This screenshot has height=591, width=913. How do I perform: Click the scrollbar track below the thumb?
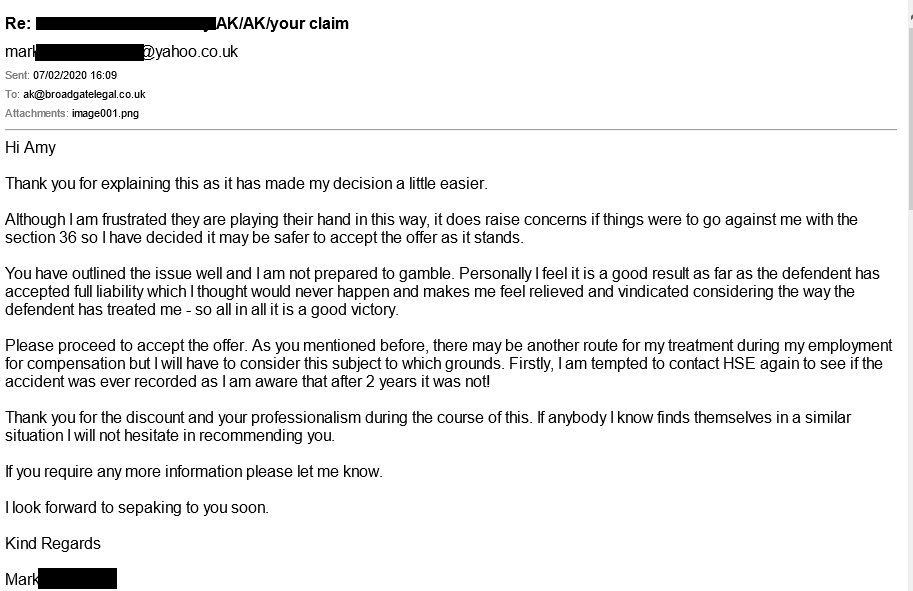[910, 396]
